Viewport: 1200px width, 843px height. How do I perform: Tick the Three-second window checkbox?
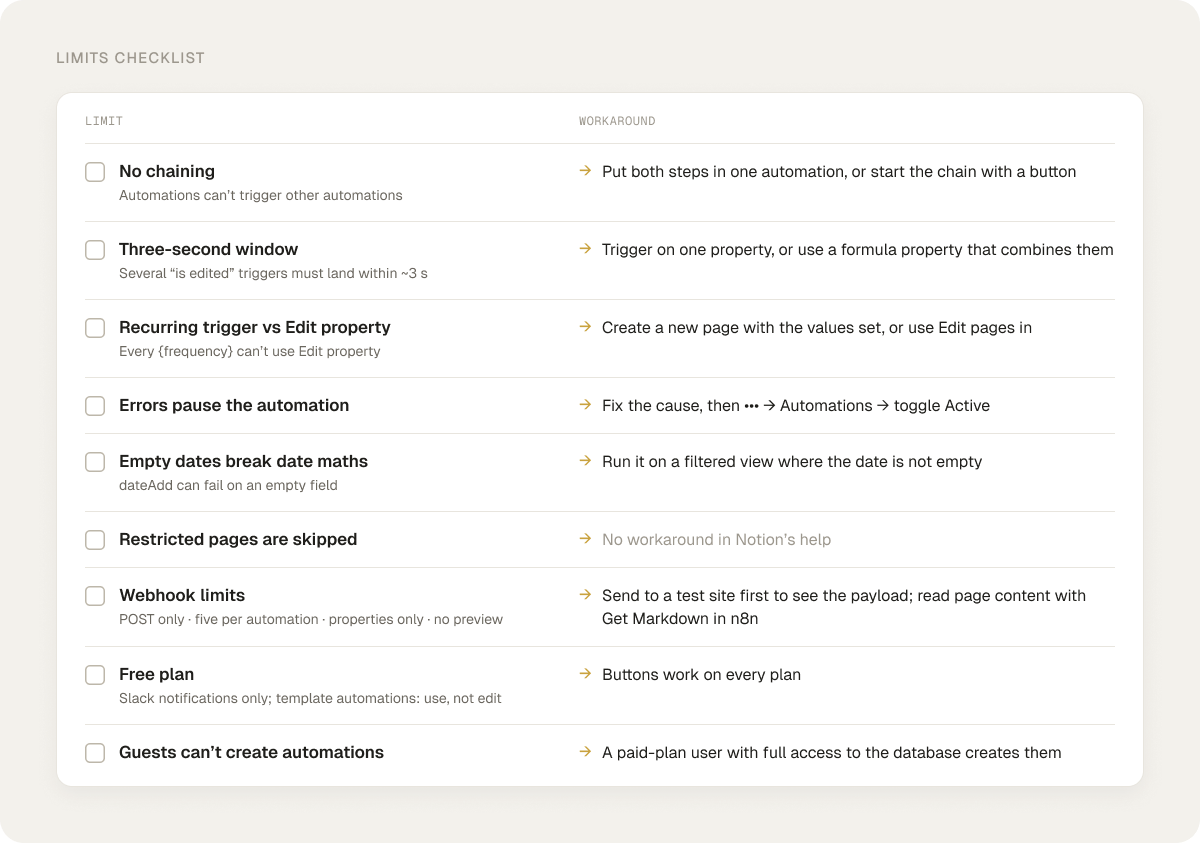coord(95,250)
